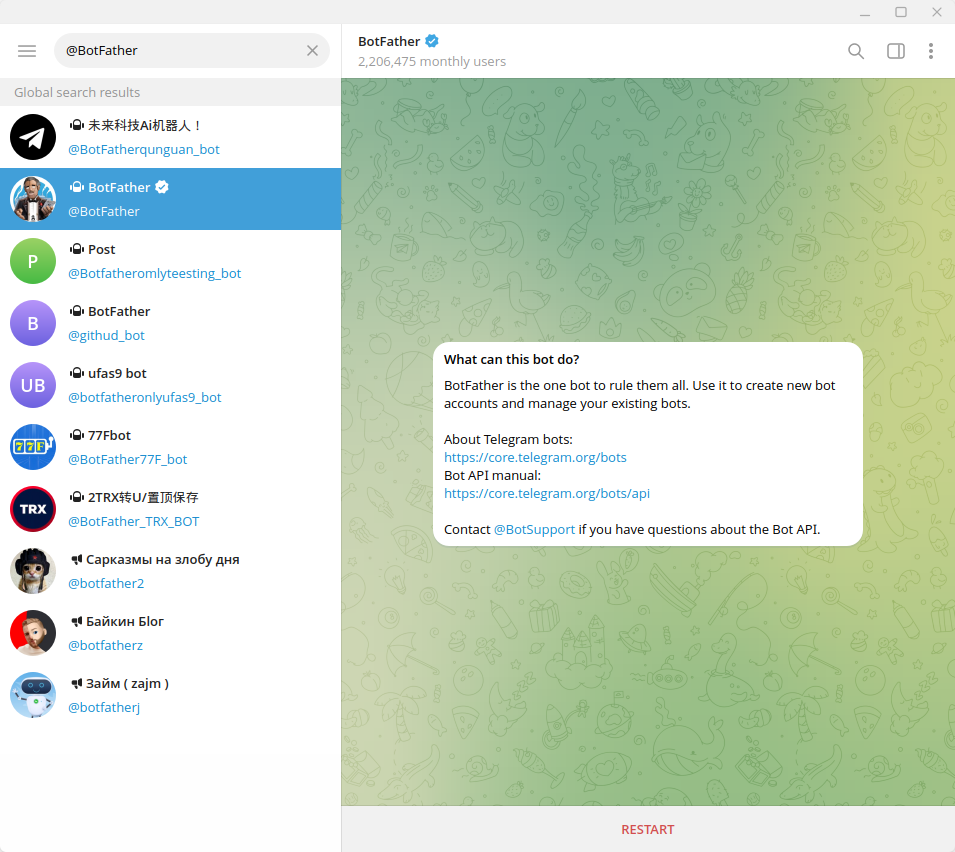
Task: Click the @BotFather_TRX_BOT username
Action: pyautogui.click(x=134, y=522)
